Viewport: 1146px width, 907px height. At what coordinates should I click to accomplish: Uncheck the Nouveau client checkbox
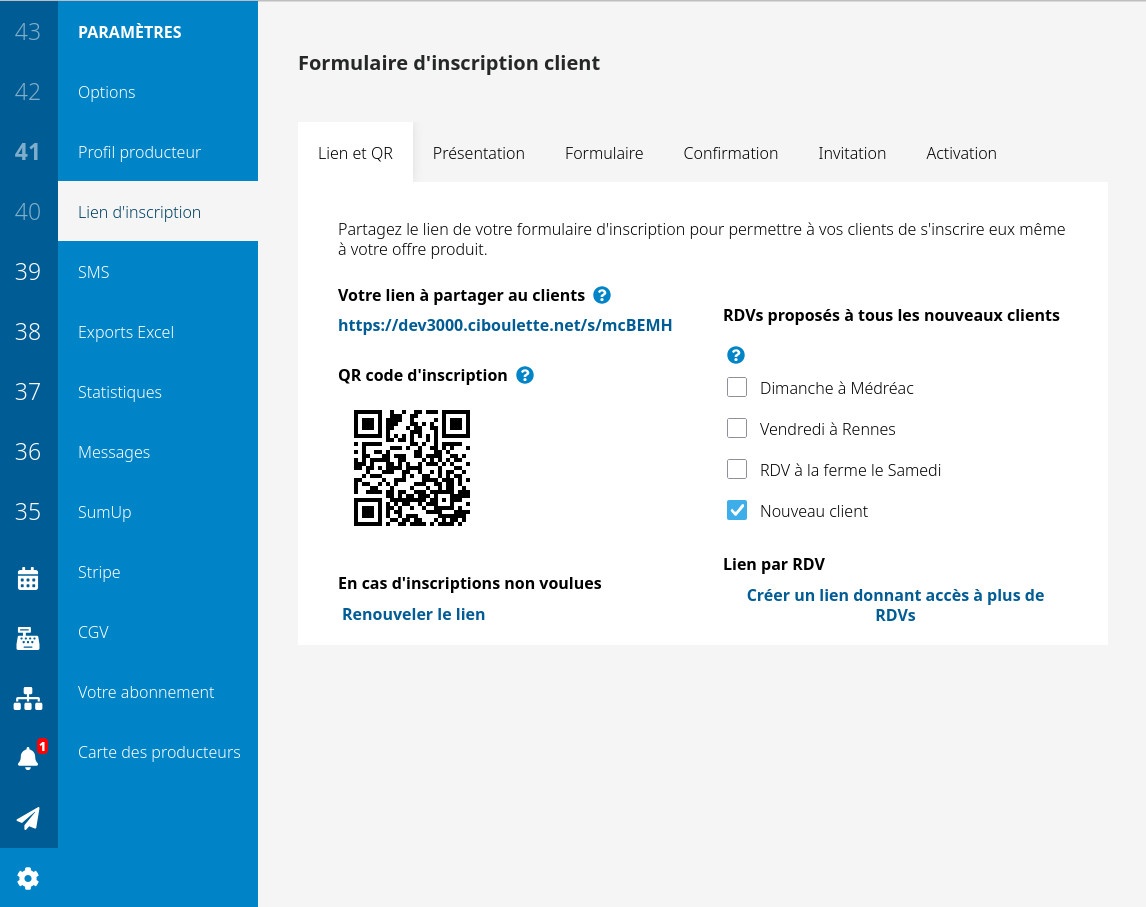click(737, 511)
